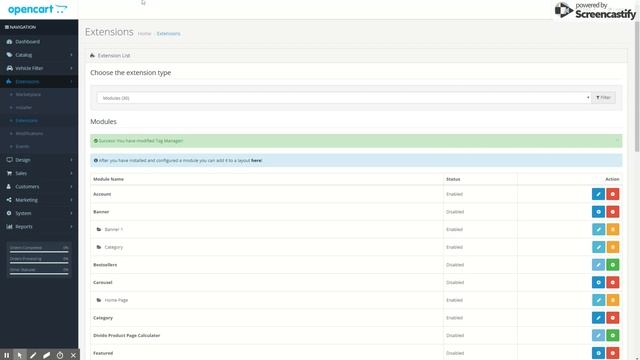640x360 pixels.
Task: Expand the Catalog menu
Action: click(39, 55)
